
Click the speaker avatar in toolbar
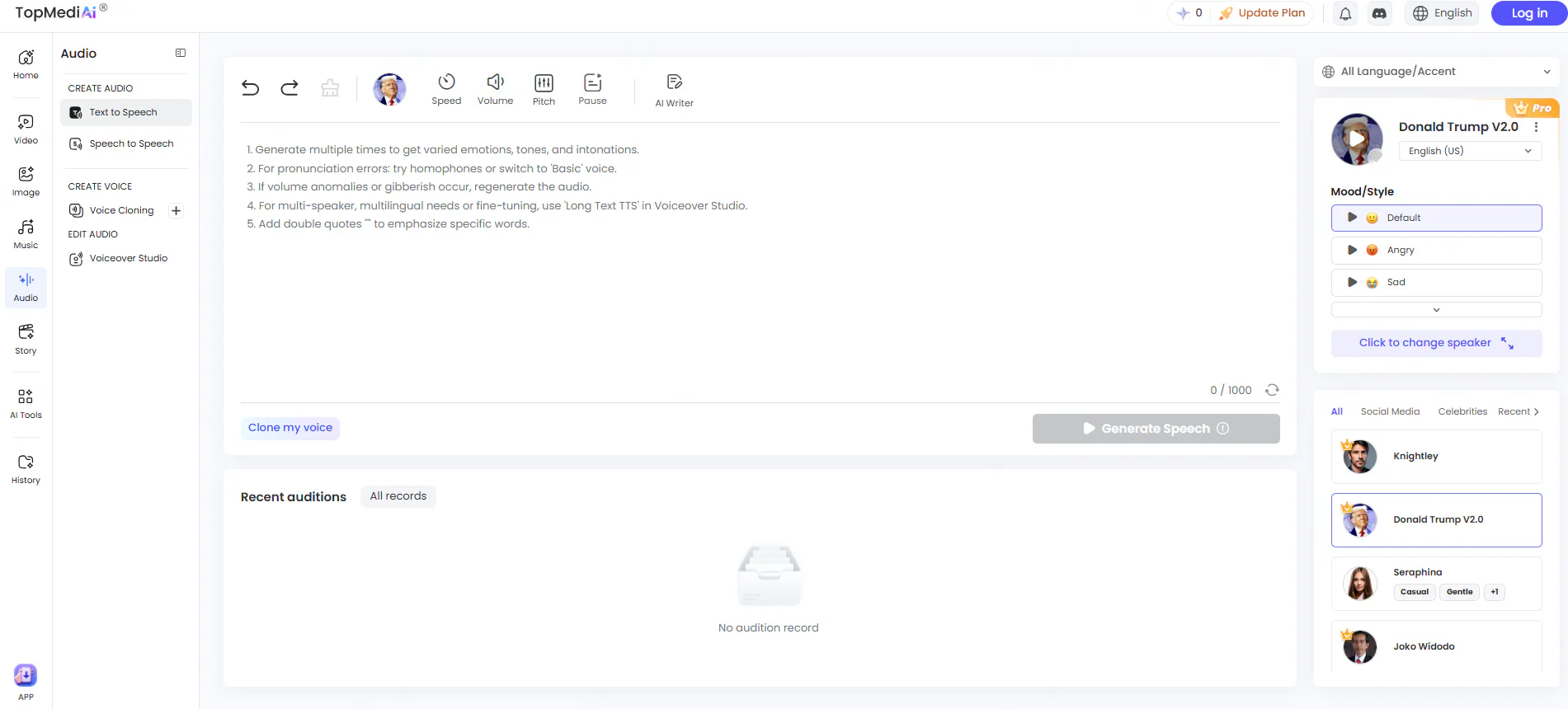coord(389,89)
